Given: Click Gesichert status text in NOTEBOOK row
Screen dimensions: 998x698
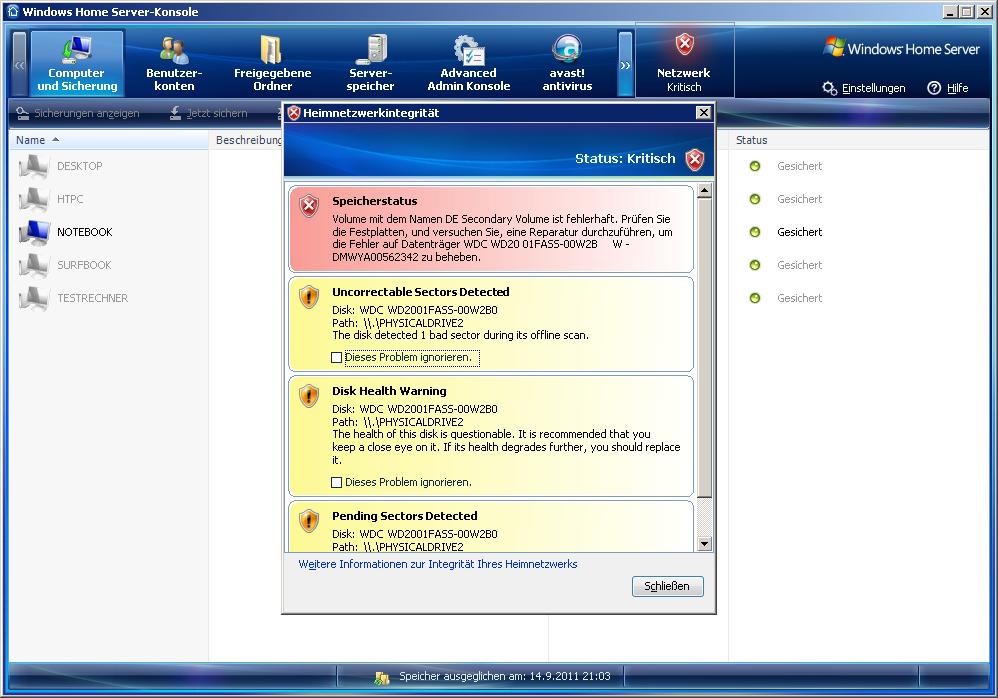Looking at the screenshot, I should (x=799, y=232).
